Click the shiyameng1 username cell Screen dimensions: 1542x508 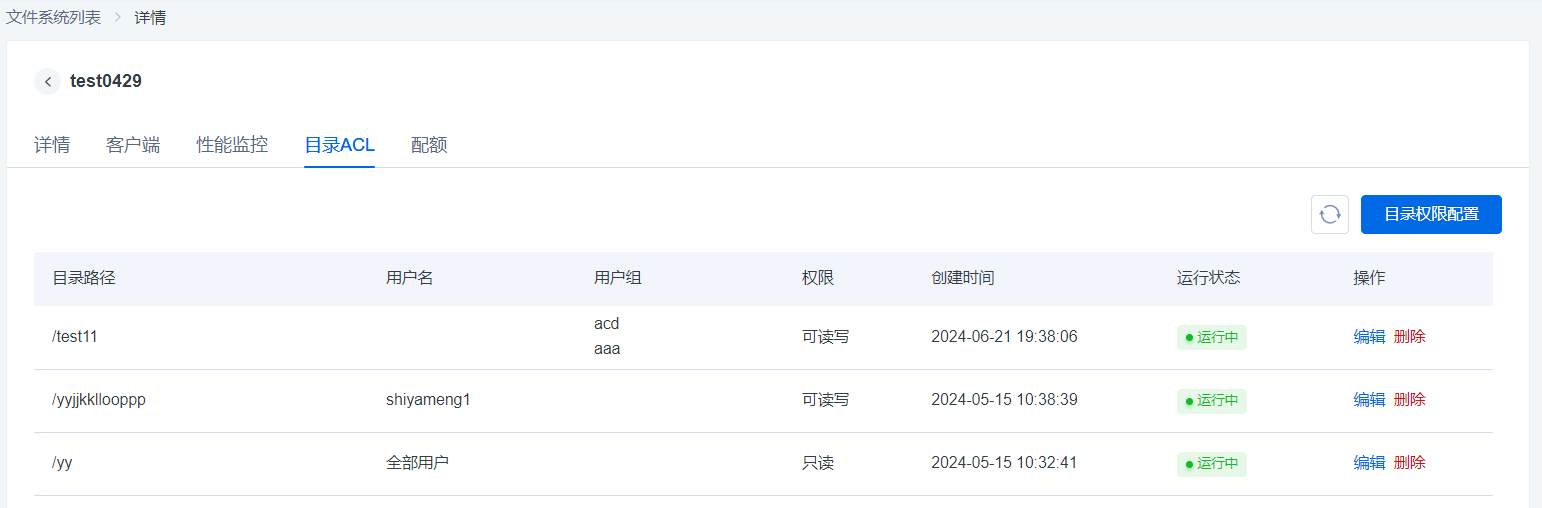[428, 400]
